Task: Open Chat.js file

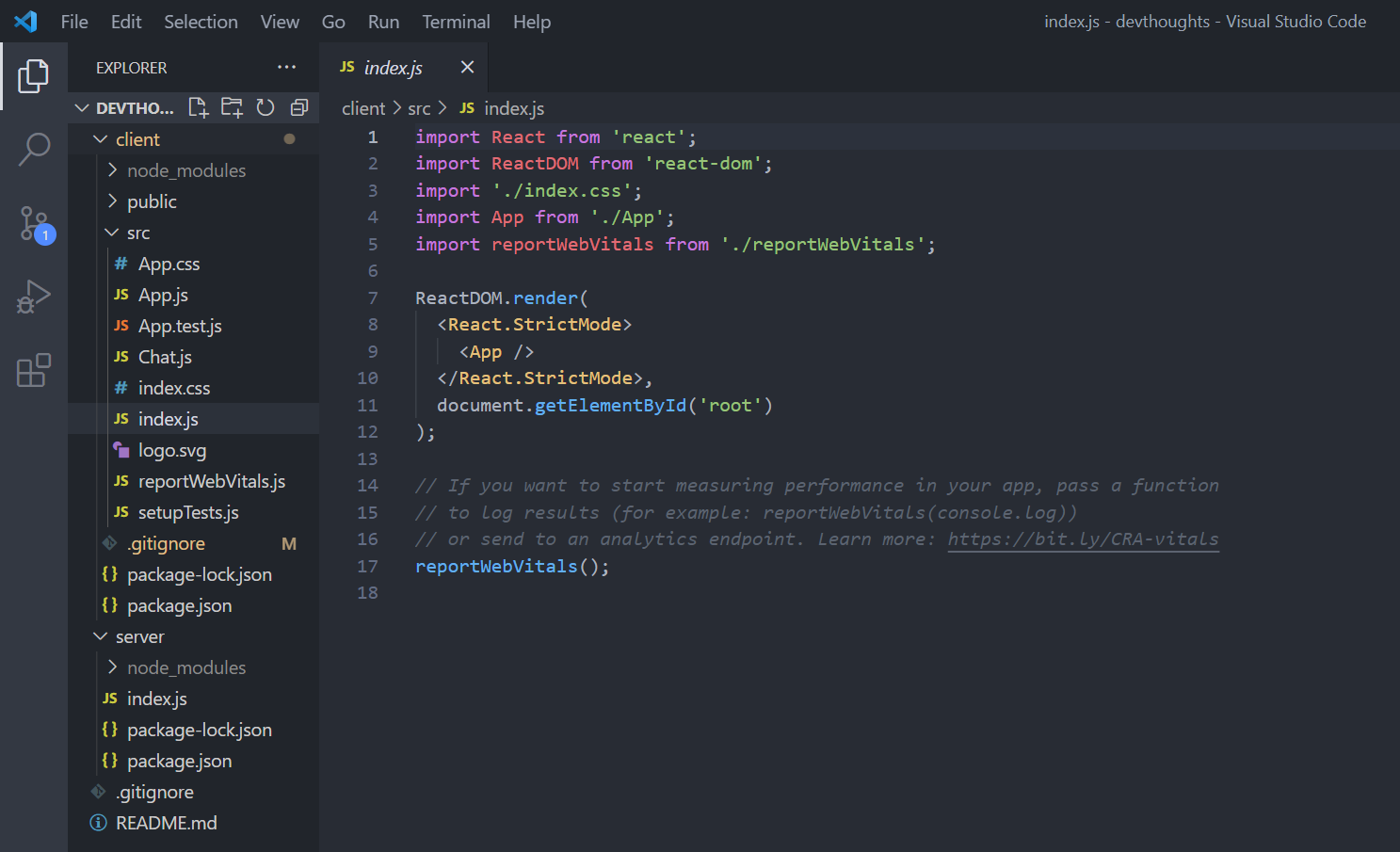Action: [x=194, y=357]
